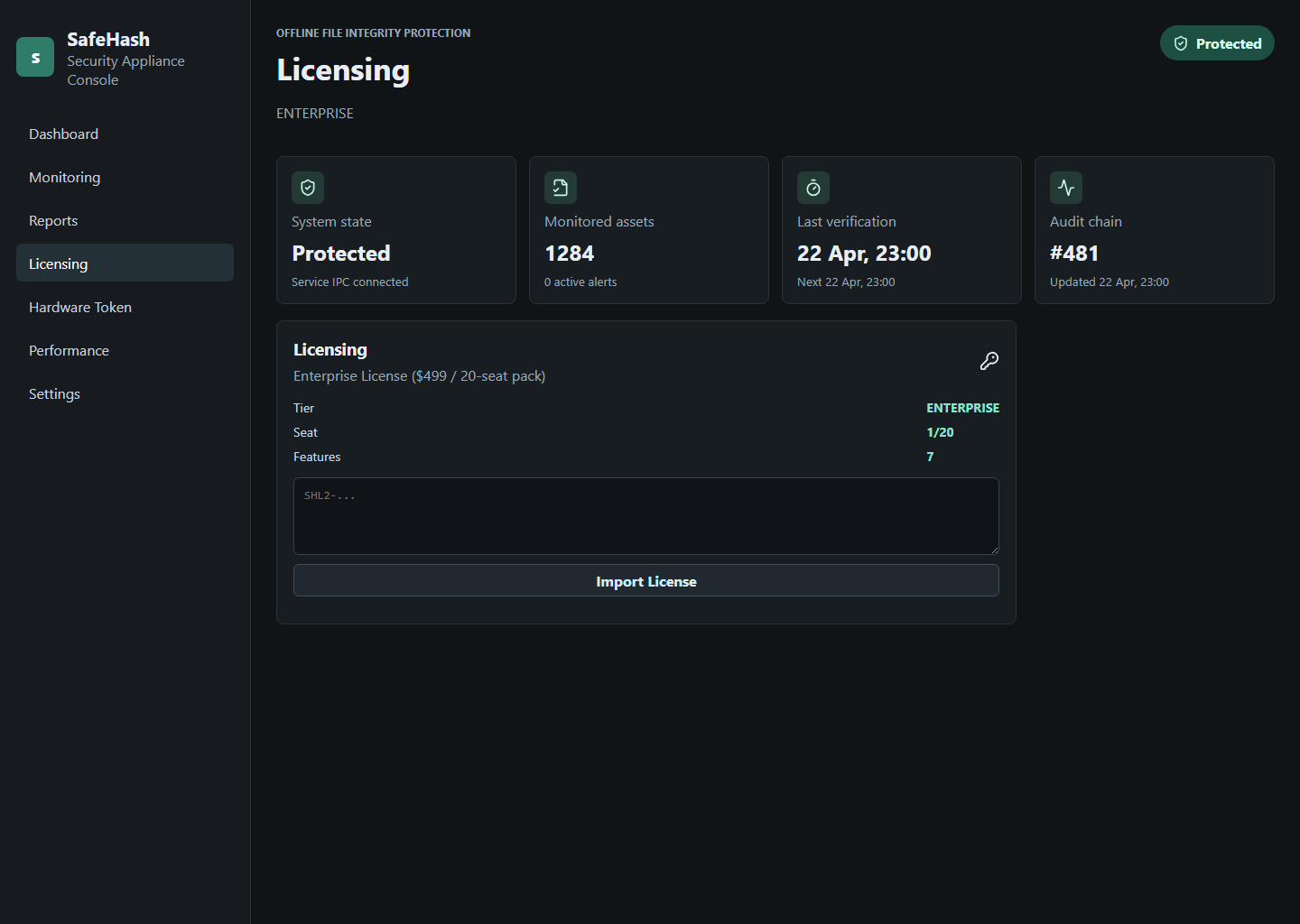Click the Audit chain #481 value
The width and height of the screenshot is (1300, 924).
click(1074, 254)
